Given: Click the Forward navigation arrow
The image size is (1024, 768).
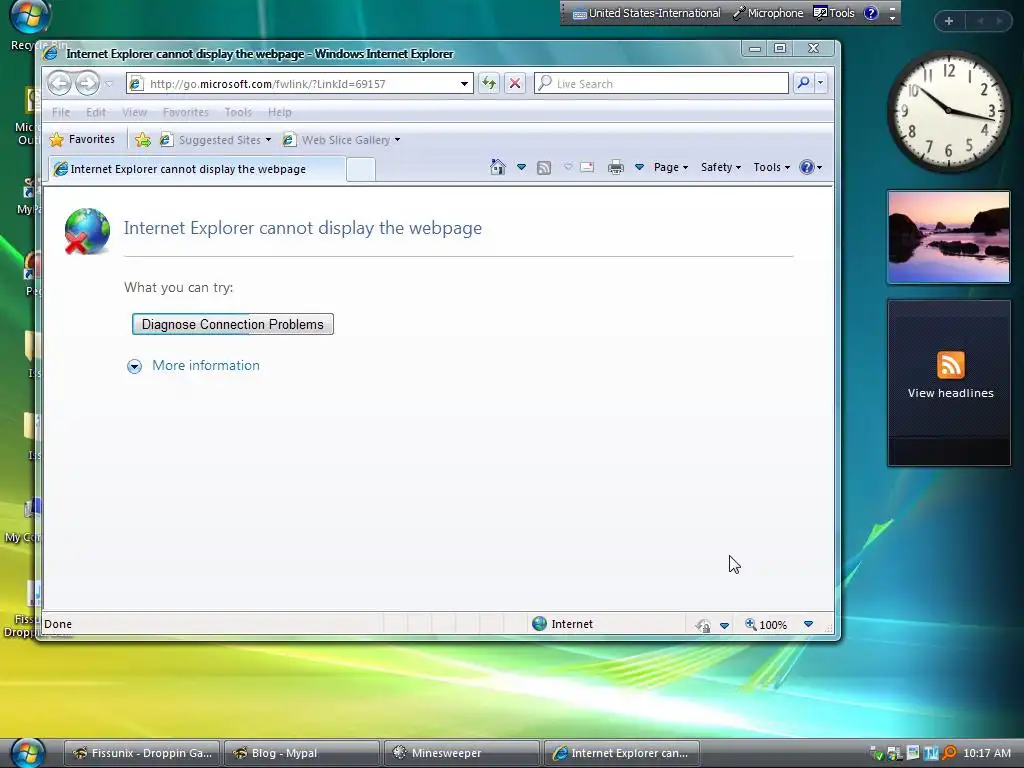Looking at the screenshot, I should [88, 83].
